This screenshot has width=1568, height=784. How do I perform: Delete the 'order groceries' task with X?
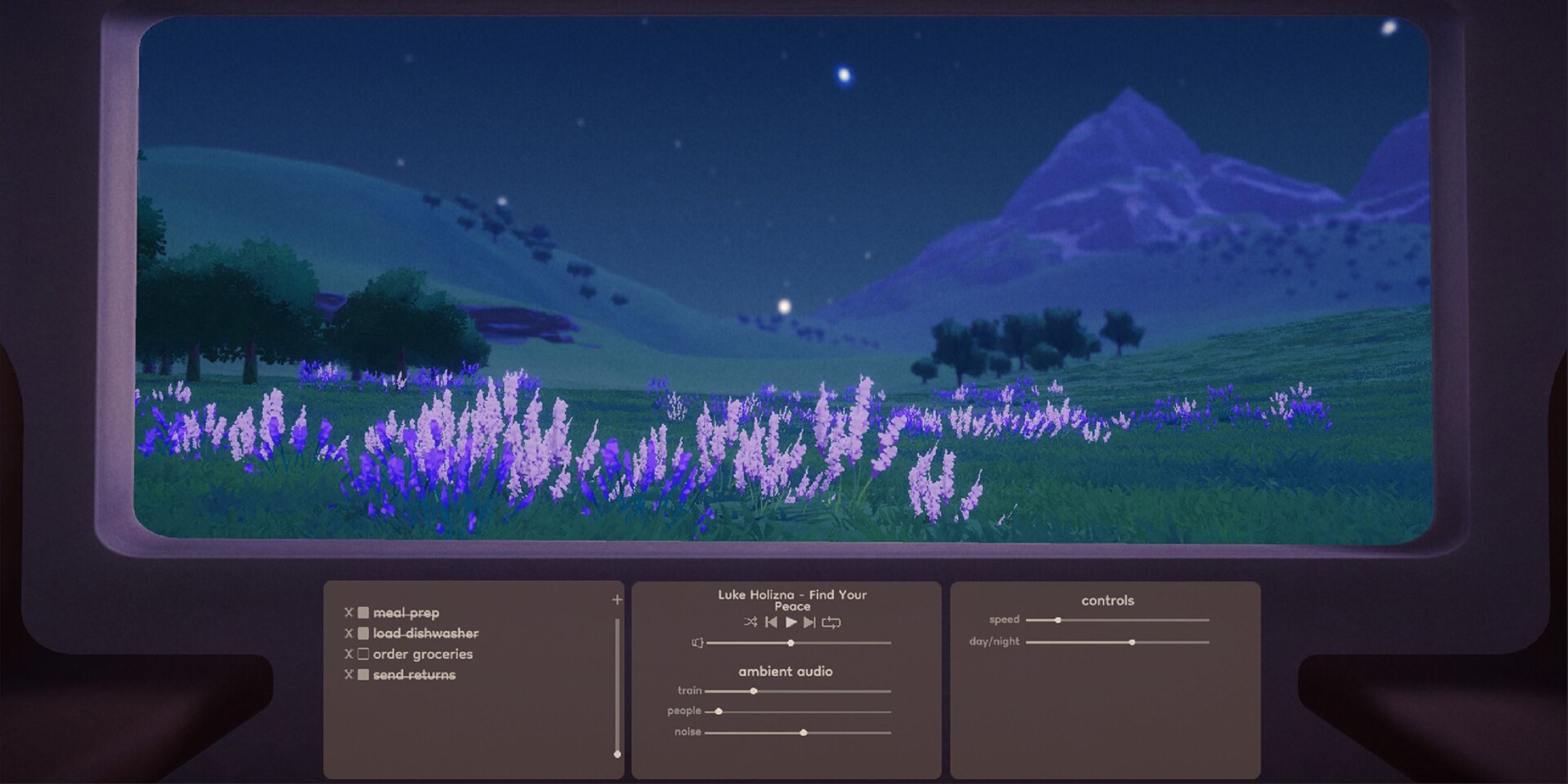349,654
